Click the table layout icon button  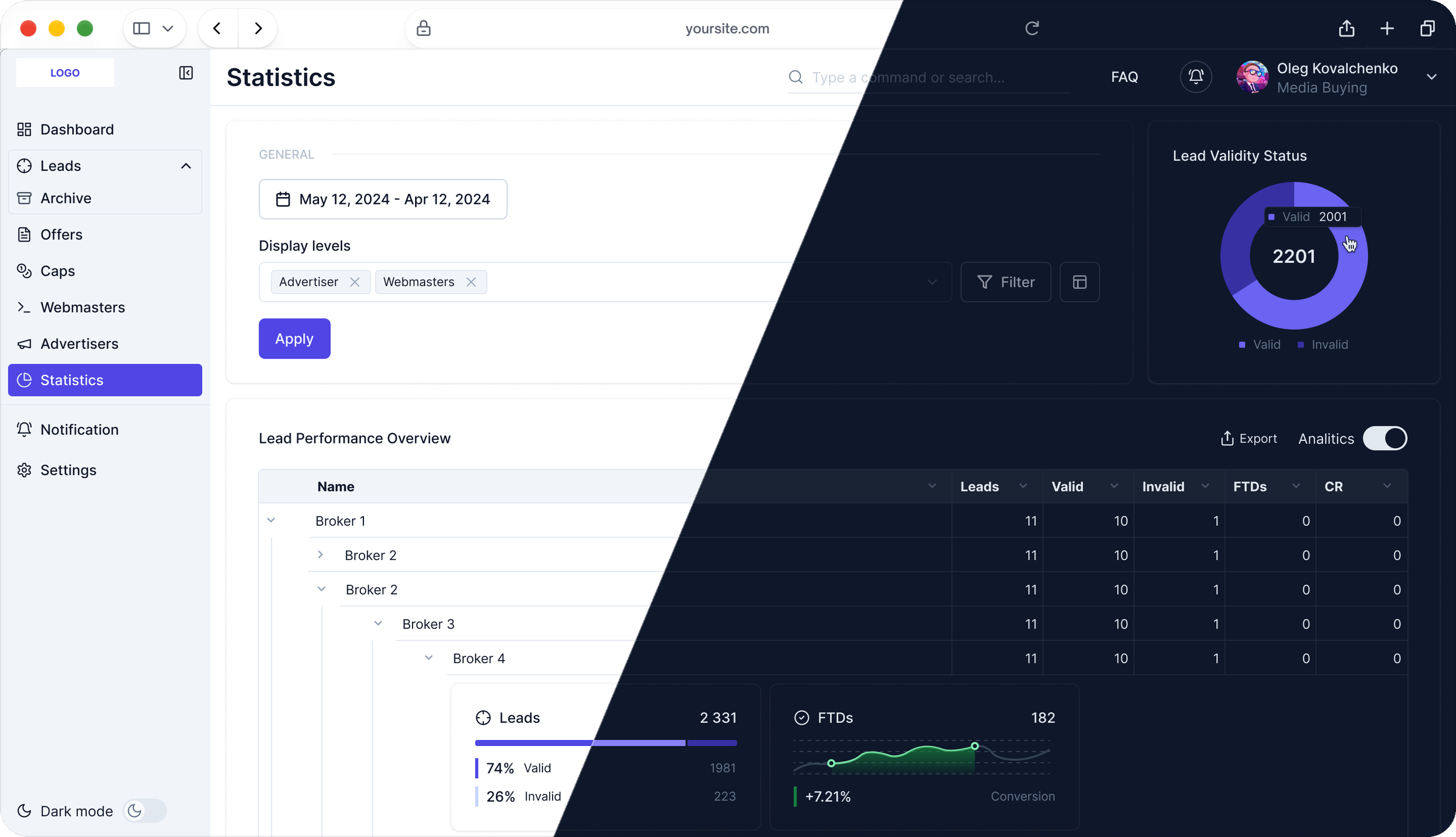click(1079, 282)
